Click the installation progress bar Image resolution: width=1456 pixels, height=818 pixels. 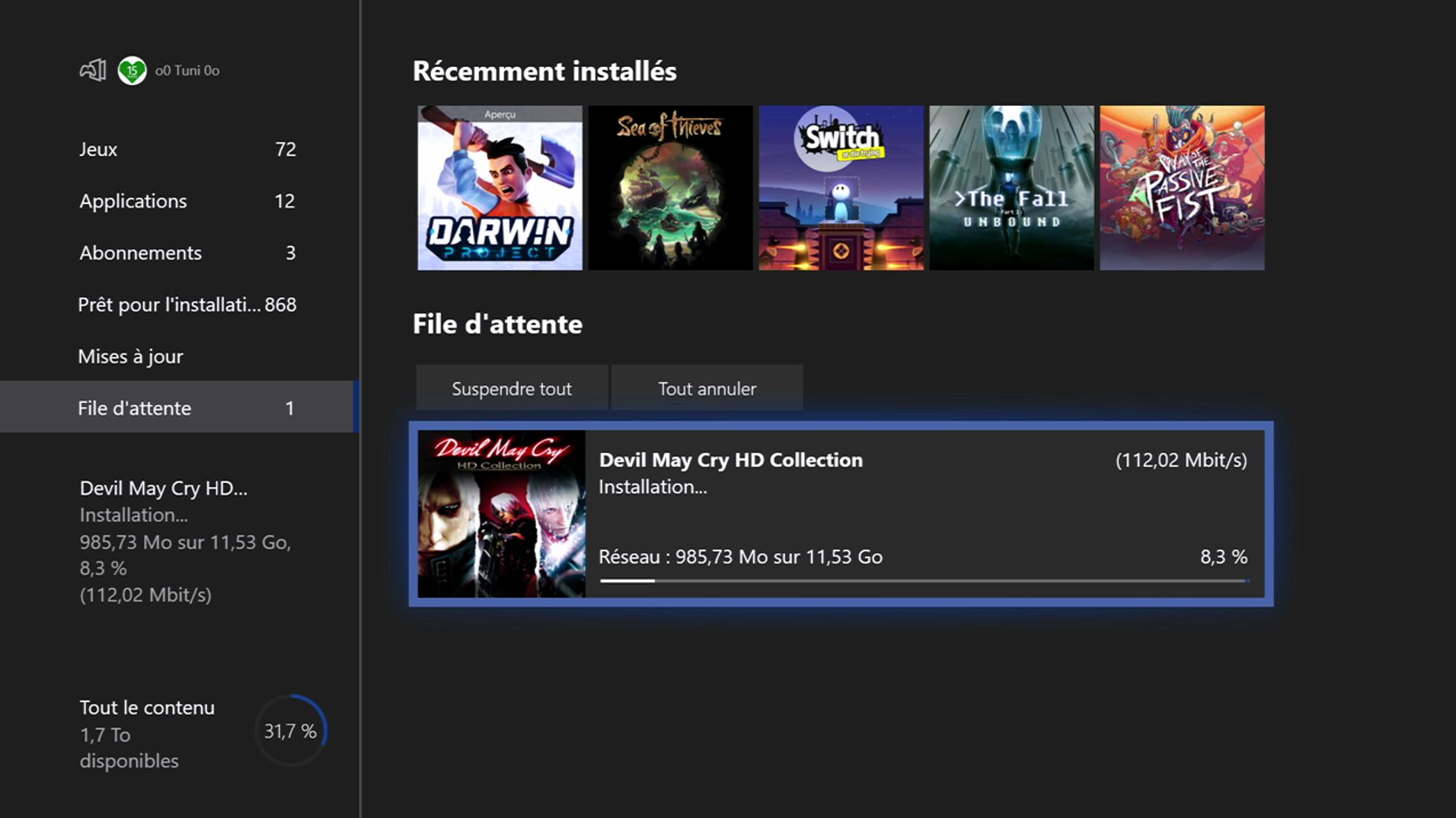click(924, 581)
